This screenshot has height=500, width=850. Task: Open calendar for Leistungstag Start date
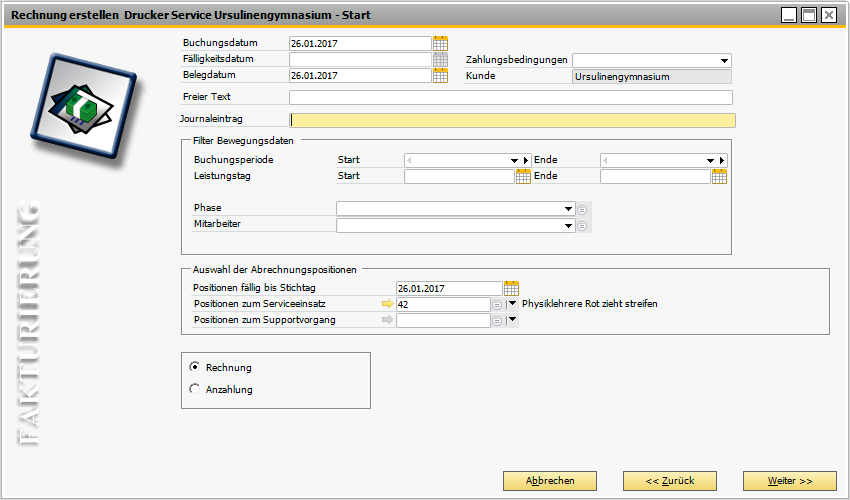pos(522,177)
